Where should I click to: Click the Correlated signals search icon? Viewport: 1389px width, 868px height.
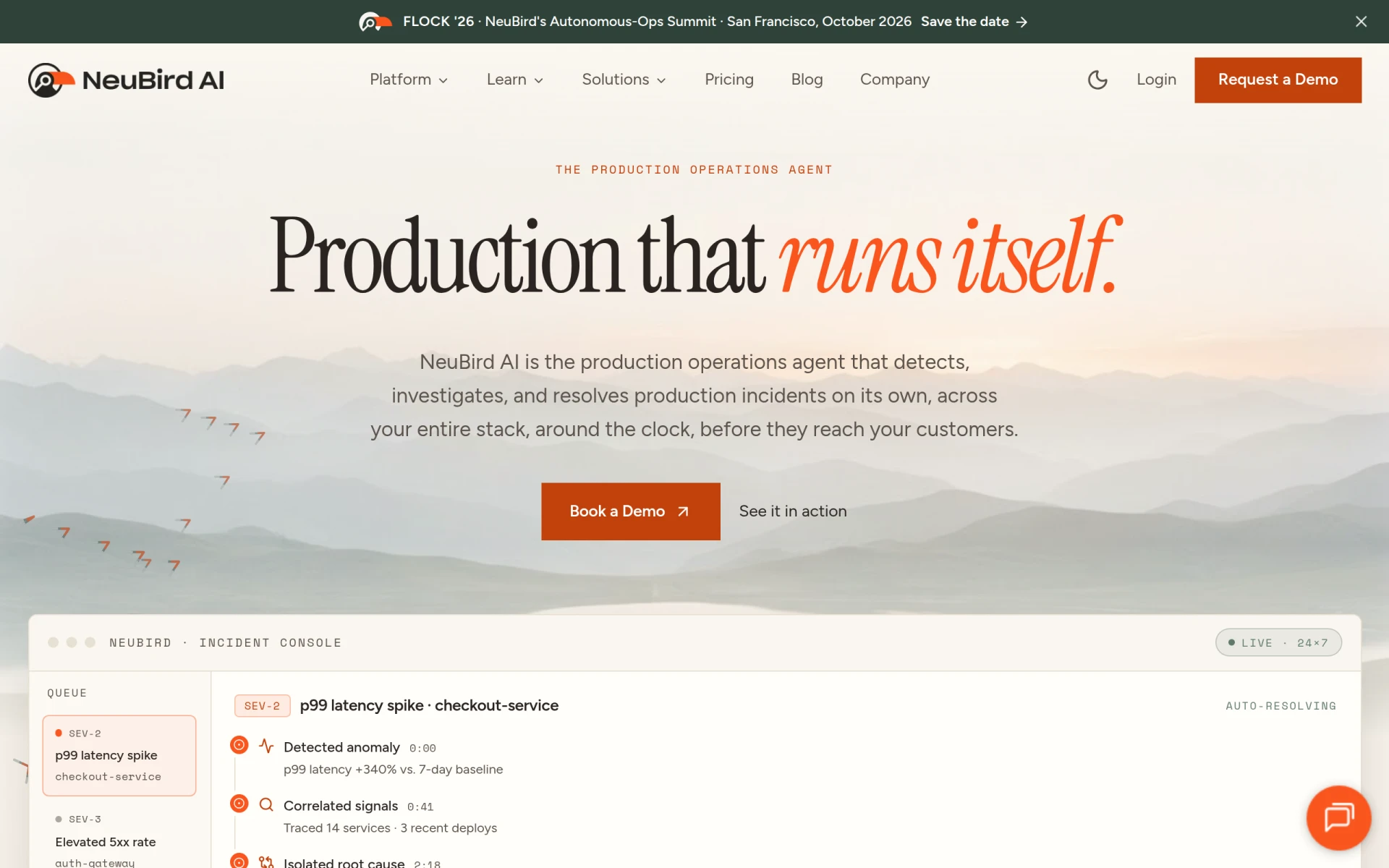(x=266, y=804)
